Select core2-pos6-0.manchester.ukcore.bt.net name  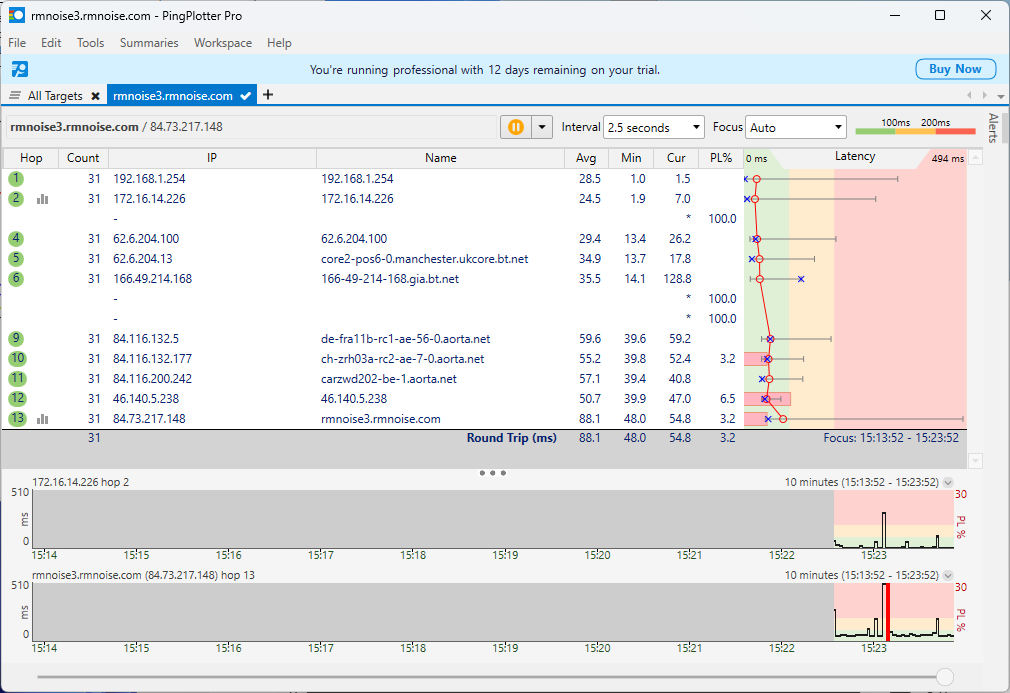(x=424, y=259)
